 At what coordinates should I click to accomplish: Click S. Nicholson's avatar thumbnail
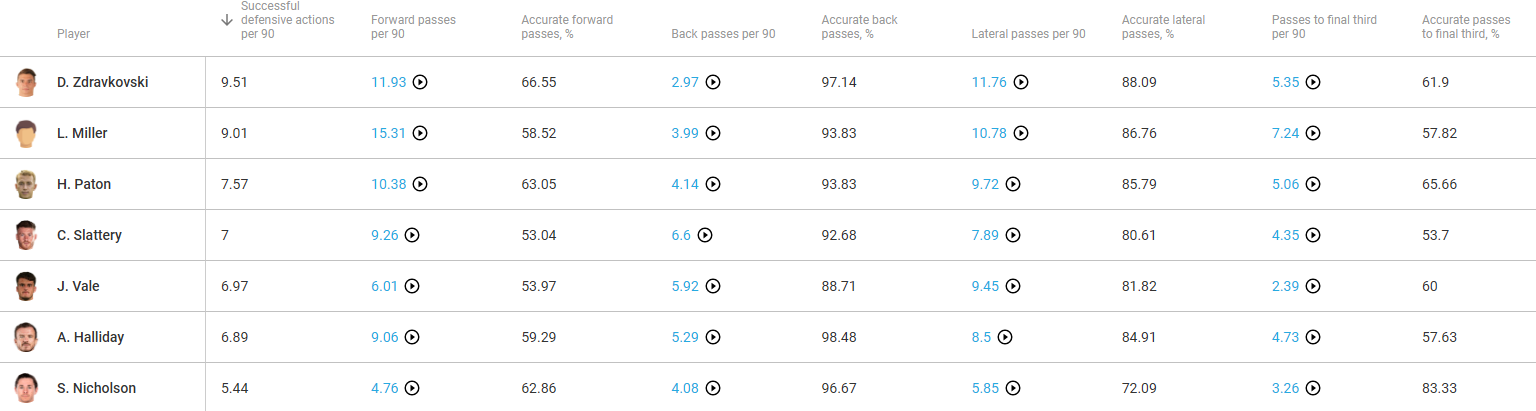click(x=26, y=389)
